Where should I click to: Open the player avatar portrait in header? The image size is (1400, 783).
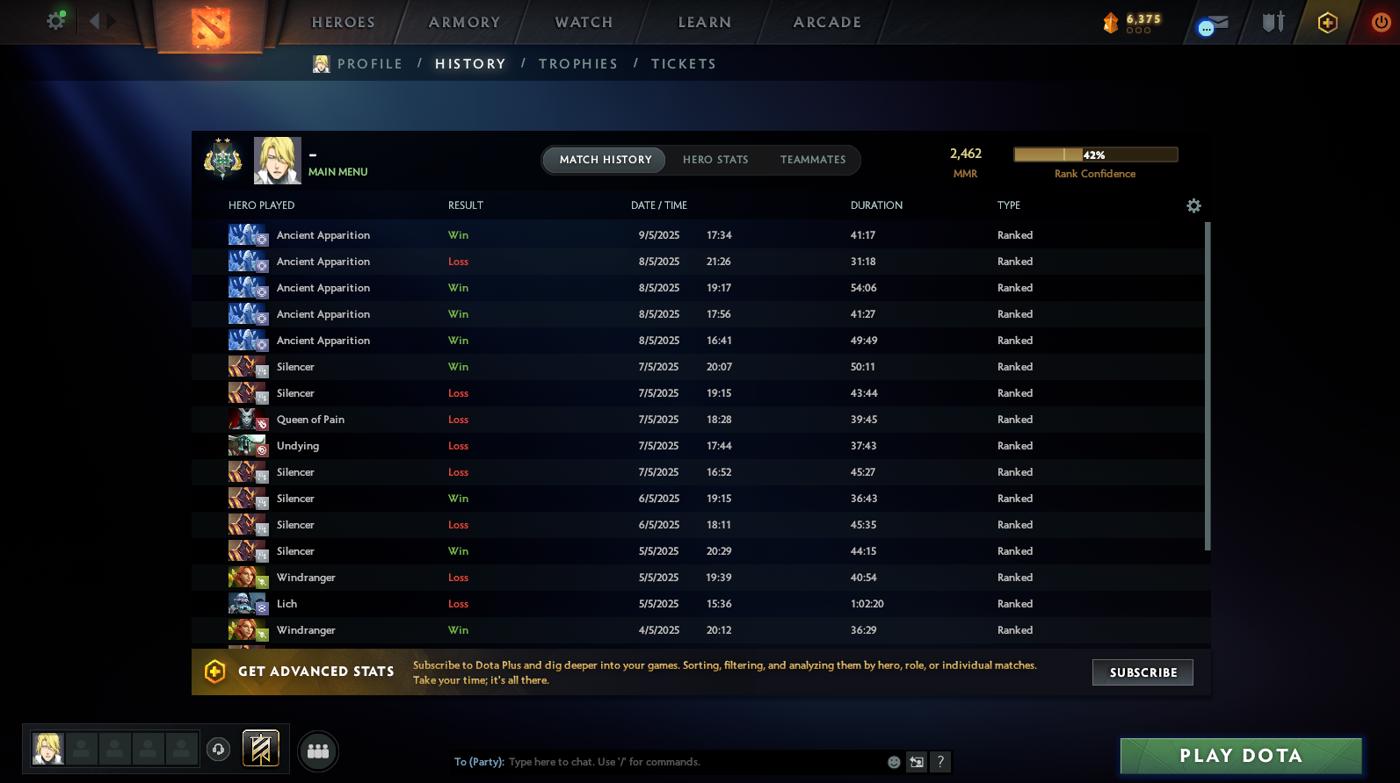(x=277, y=160)
